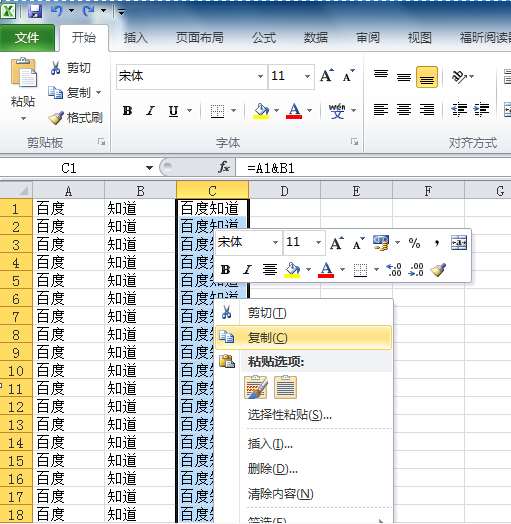Click percent style icon in mini toolbar
The height and width of the screenshot is (524, 511).
click(414, 243)
